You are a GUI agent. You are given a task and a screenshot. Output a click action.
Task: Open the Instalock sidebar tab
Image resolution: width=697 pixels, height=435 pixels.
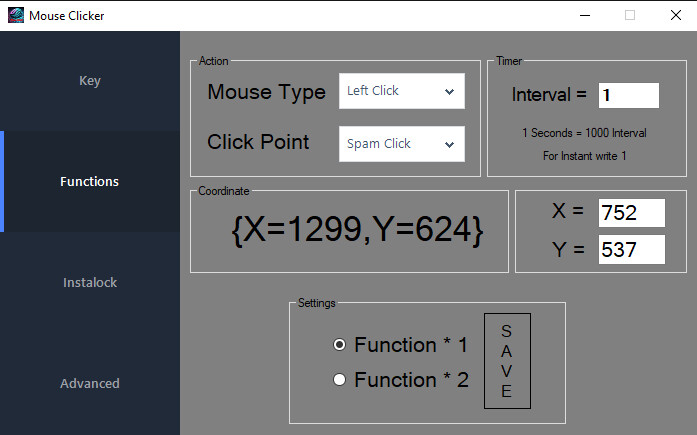[x=90, y=283]
